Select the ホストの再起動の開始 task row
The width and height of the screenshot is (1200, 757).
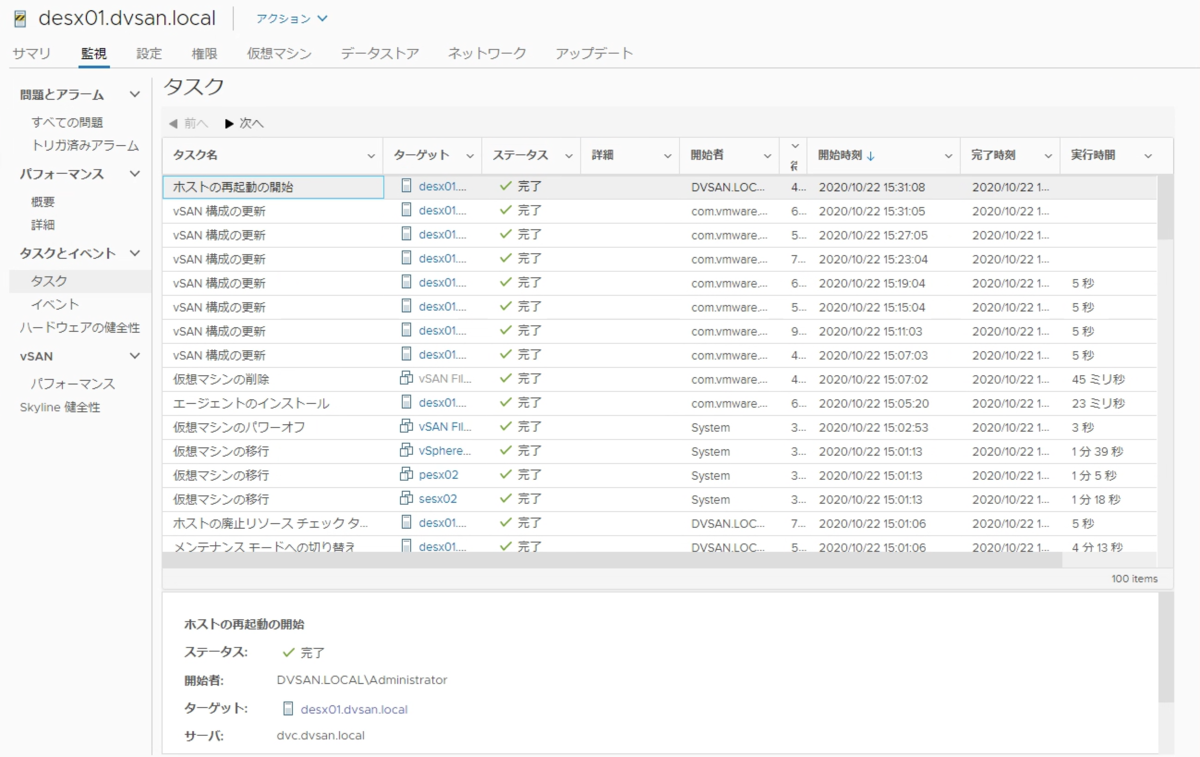pos(659,187)
